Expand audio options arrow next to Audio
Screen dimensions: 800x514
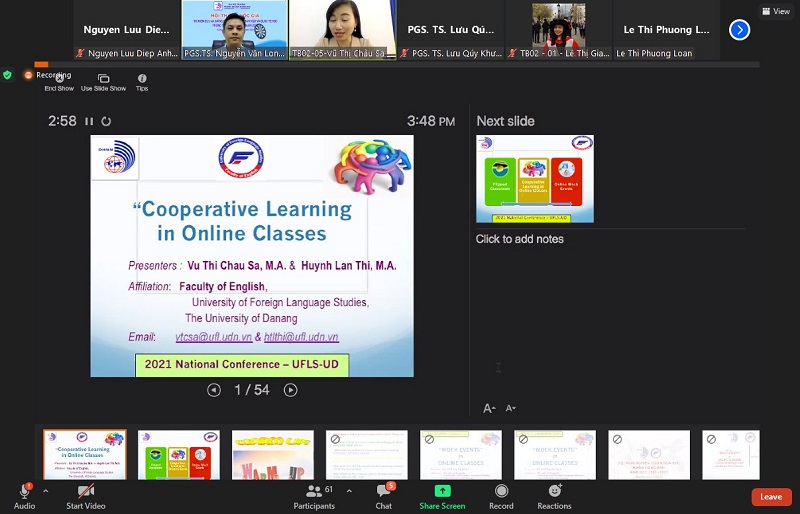45,491
